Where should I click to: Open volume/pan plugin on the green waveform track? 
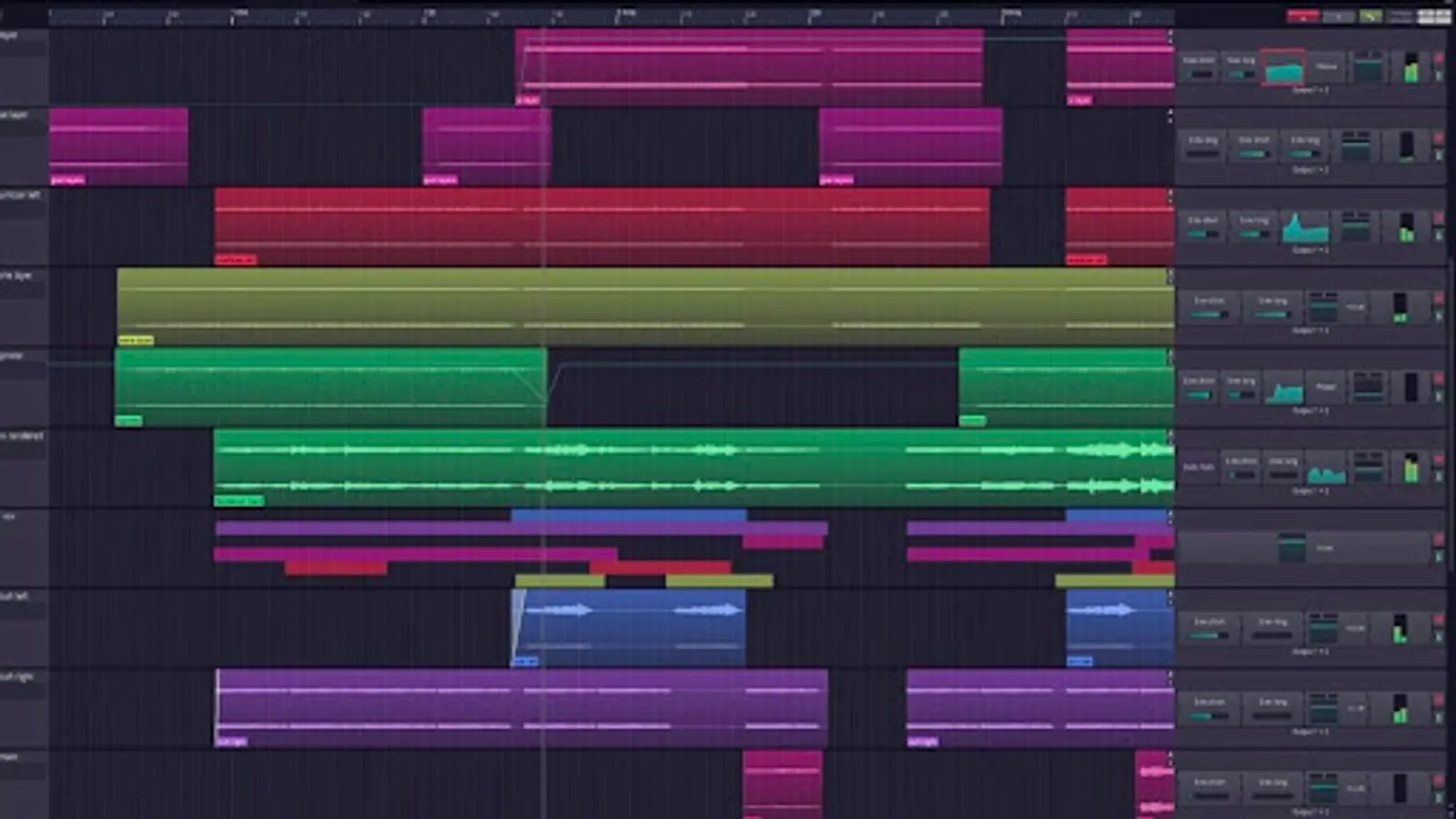[1368, 468]
